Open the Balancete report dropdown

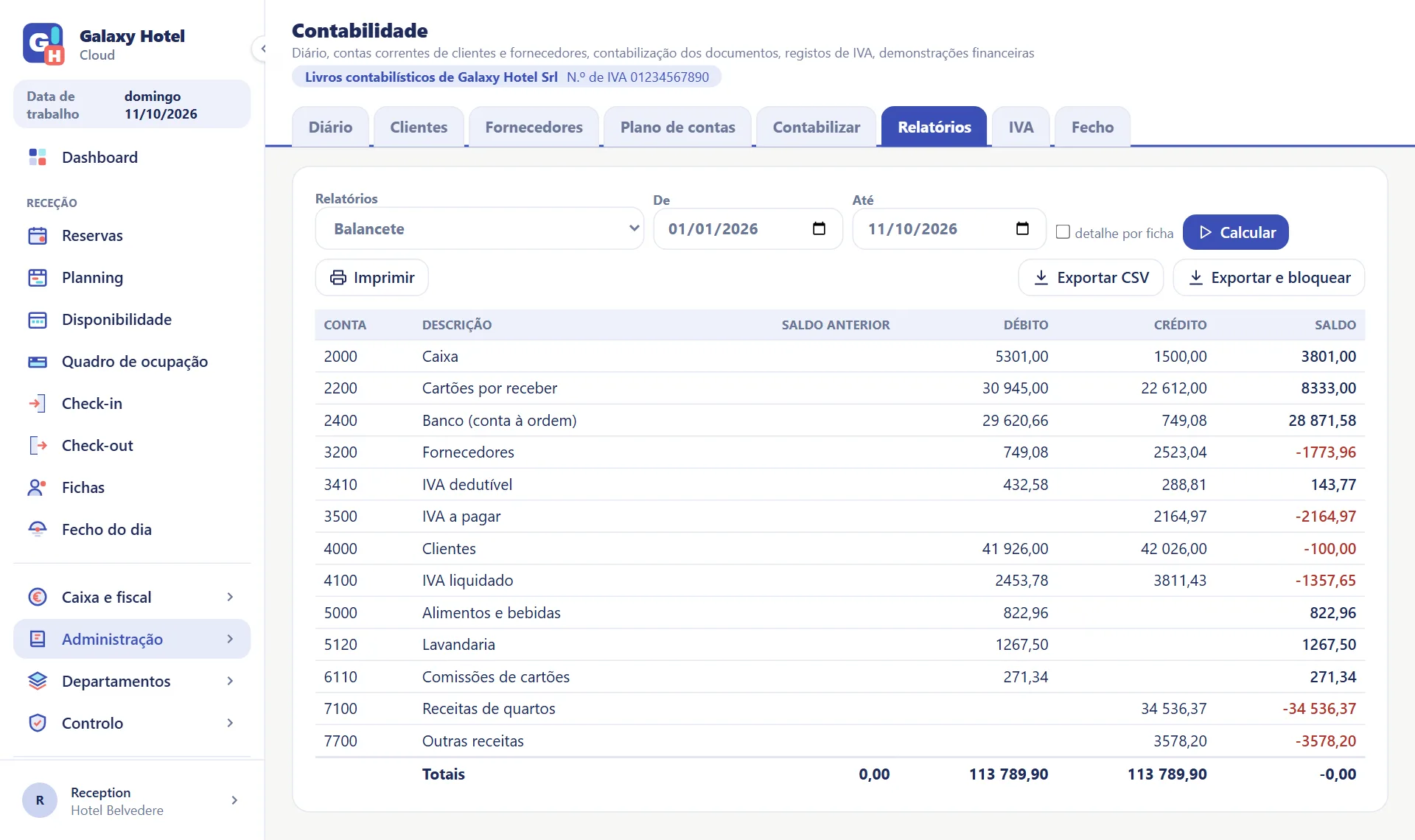coord(480,228)
